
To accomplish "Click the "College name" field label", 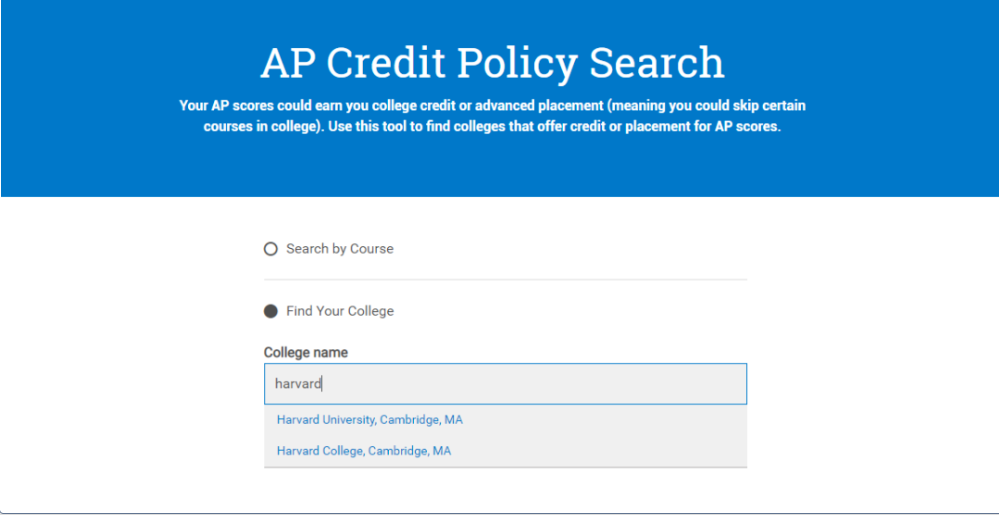I will [305, 353].
